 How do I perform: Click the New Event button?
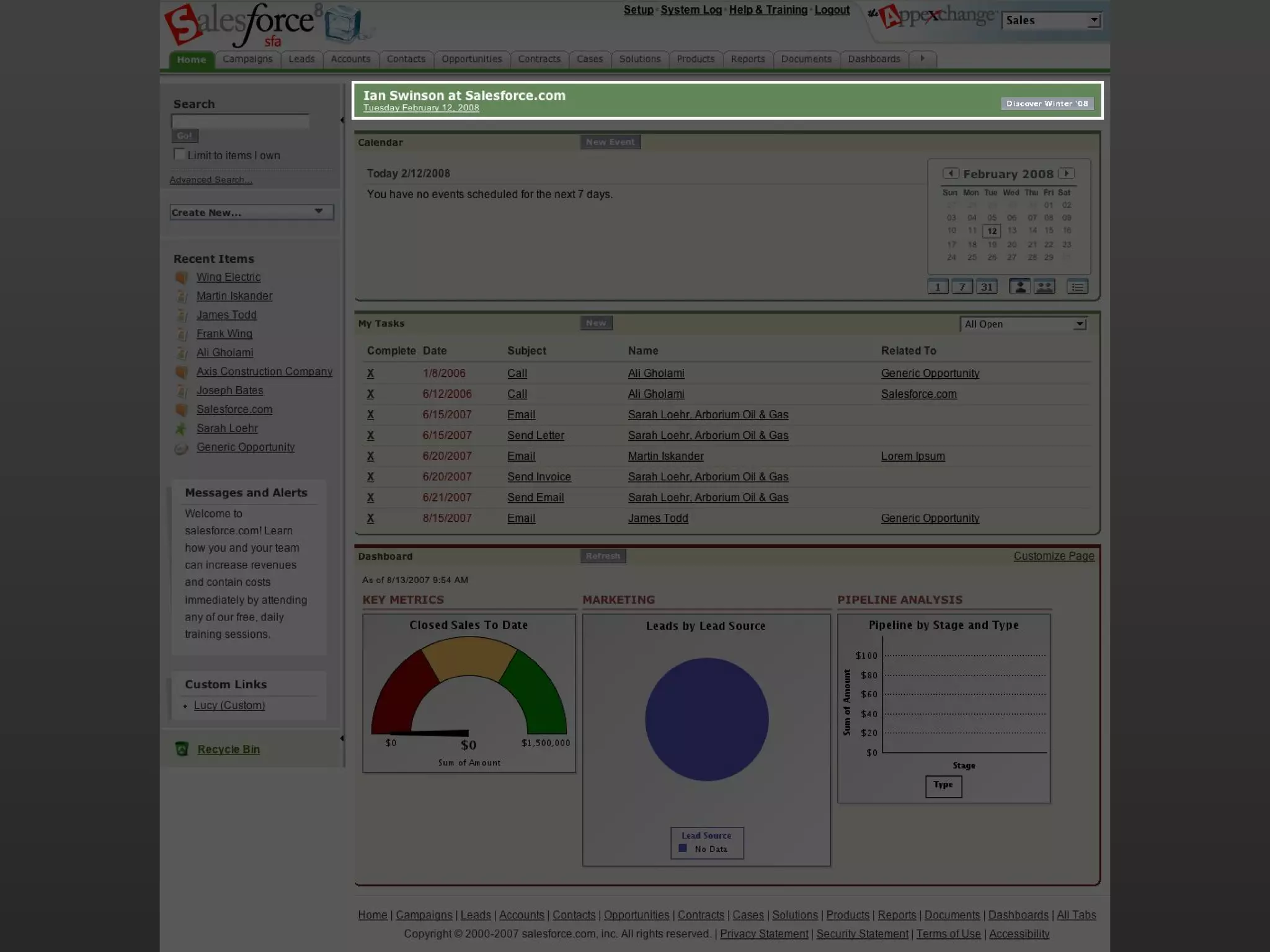610,142
